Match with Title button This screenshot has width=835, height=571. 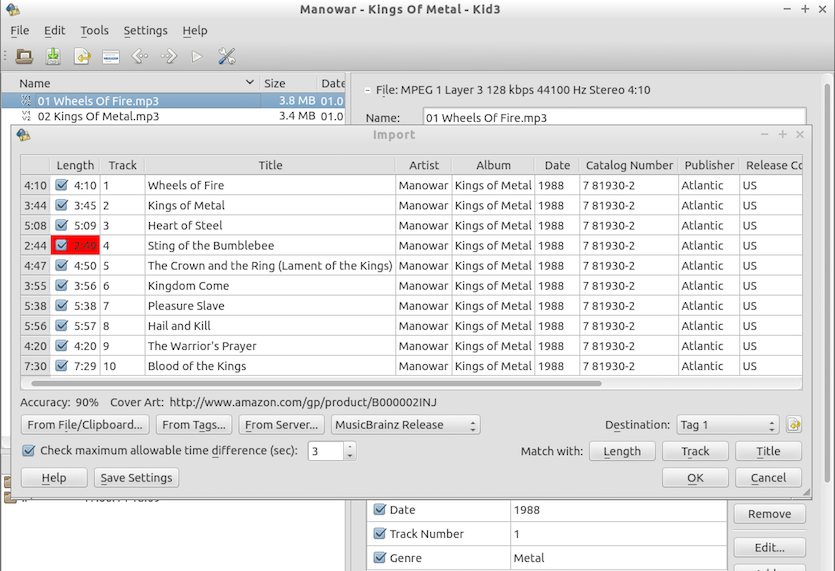(x=768, y=451)
